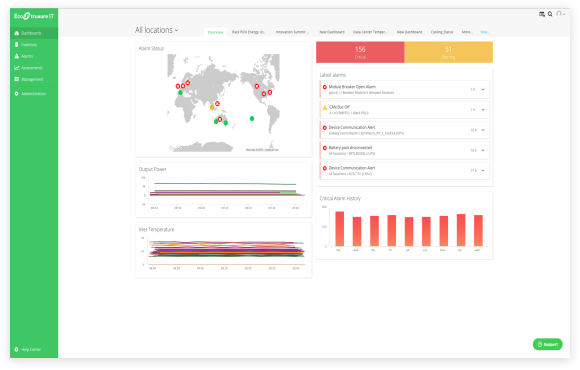This screenshot has width=580, height=370.
Task: Expand the All locations dropdown
Action: click(x=156, y=30)
